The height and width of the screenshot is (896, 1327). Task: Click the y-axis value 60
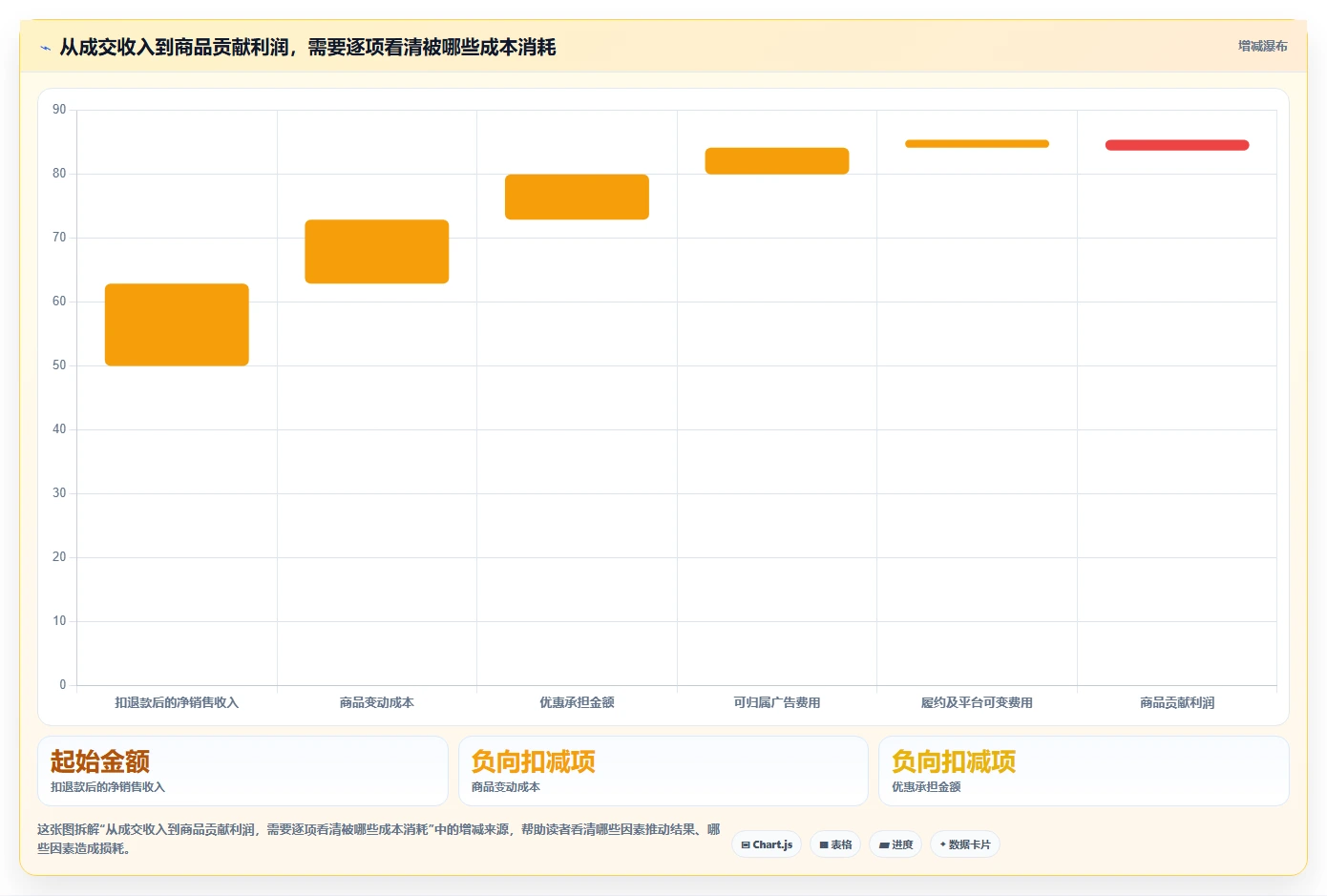[x=59, y=302]
